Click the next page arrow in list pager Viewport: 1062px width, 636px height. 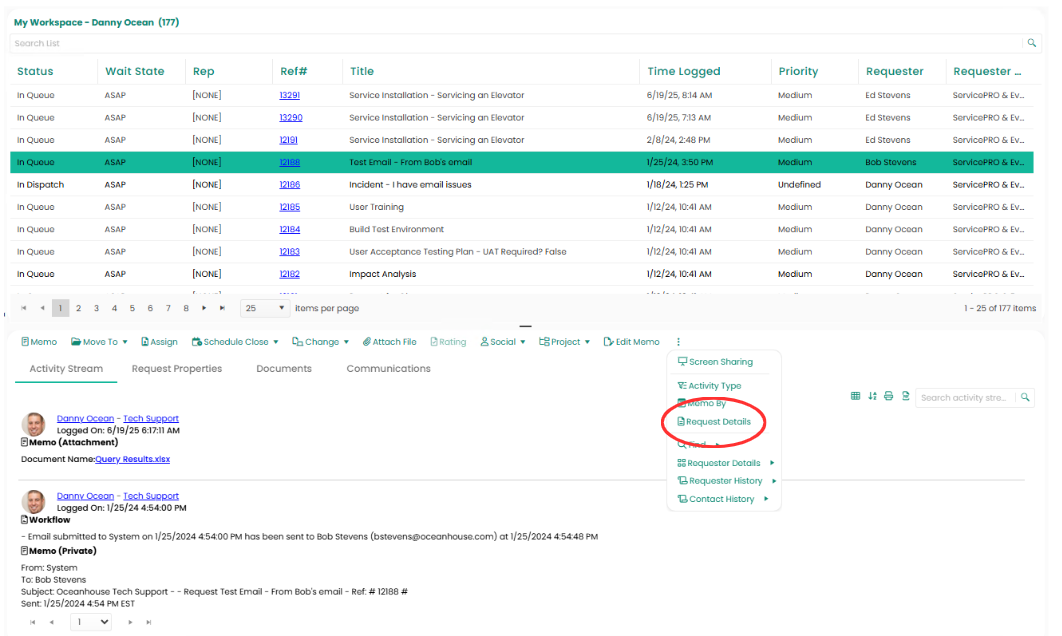coord(204,308)
